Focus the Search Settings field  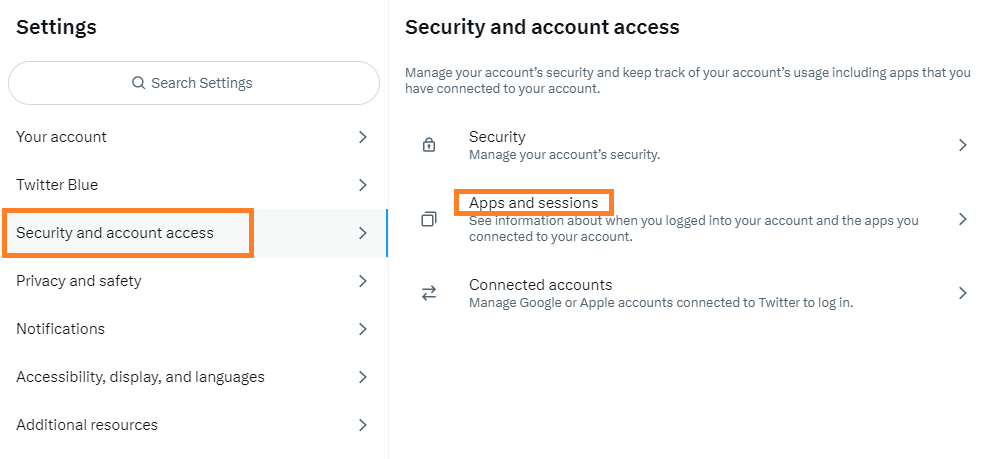tap(194, 83)
